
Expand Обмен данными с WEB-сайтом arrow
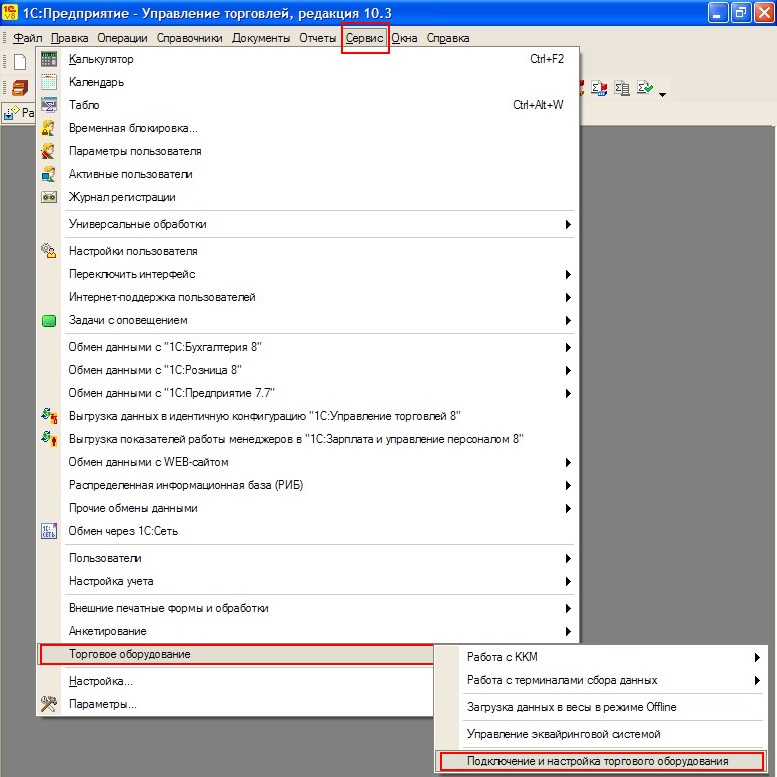[568, 462]
